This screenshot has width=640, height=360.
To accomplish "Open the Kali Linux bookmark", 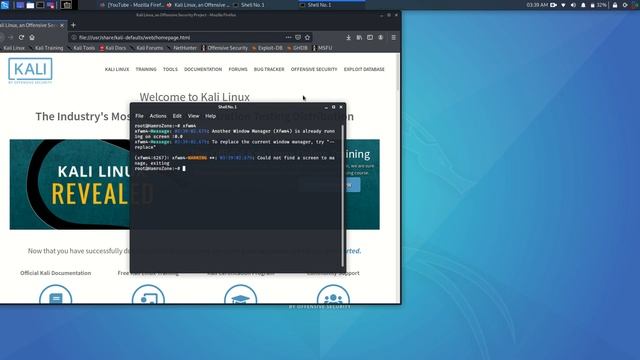I will [14, 48].
